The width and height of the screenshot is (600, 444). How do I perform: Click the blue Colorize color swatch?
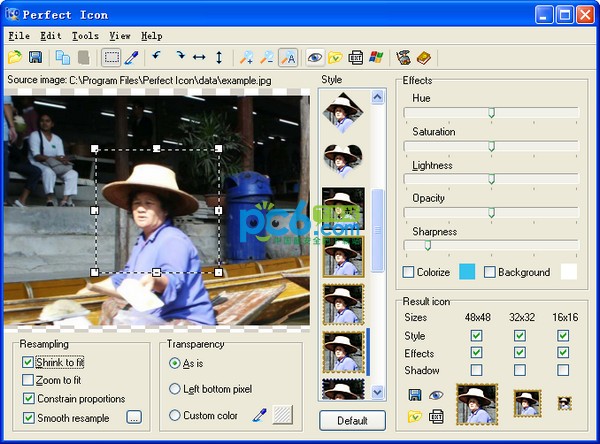point(467,272)
